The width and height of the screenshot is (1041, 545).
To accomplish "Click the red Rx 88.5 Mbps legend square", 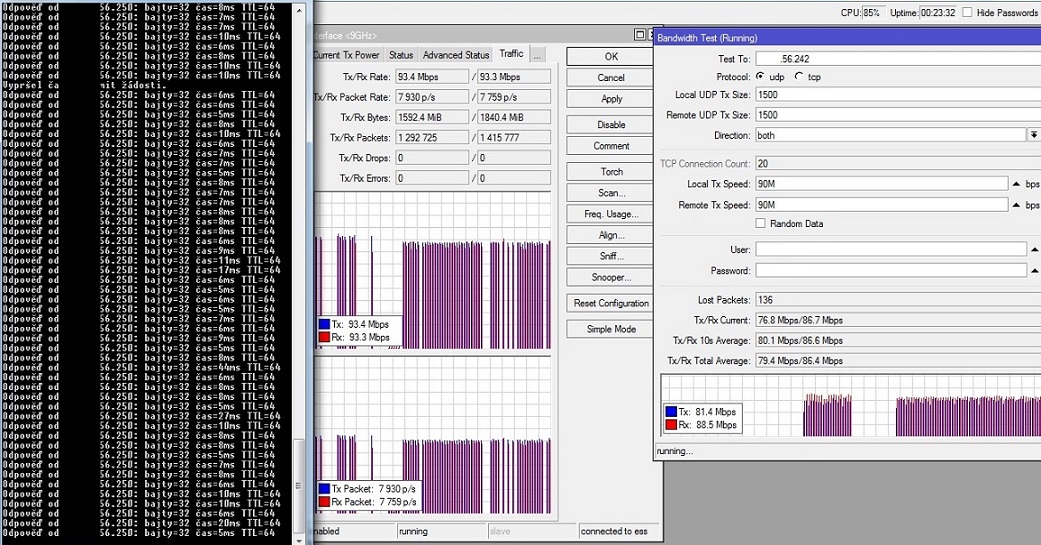I will pyautogui.click(x=671, y=425).
